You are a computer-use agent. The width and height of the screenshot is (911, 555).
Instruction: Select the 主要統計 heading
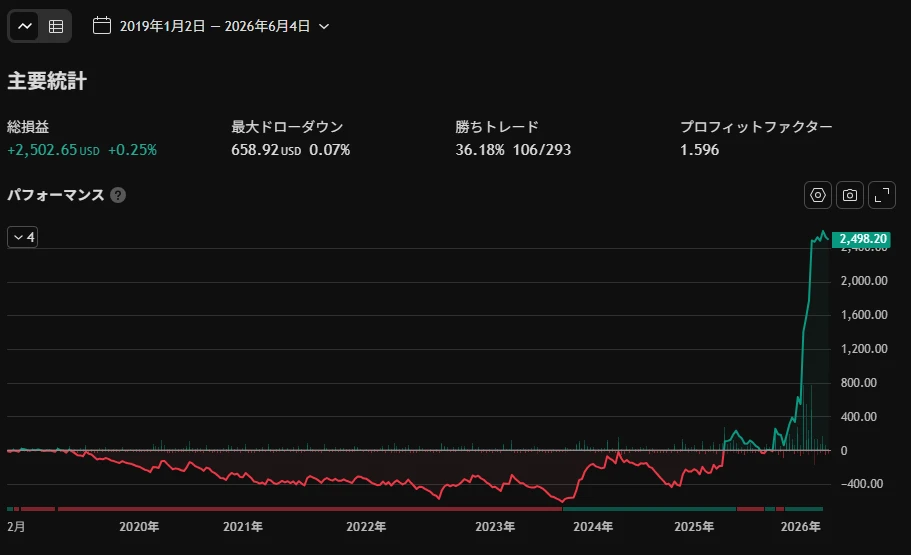[x=47, y=81]
